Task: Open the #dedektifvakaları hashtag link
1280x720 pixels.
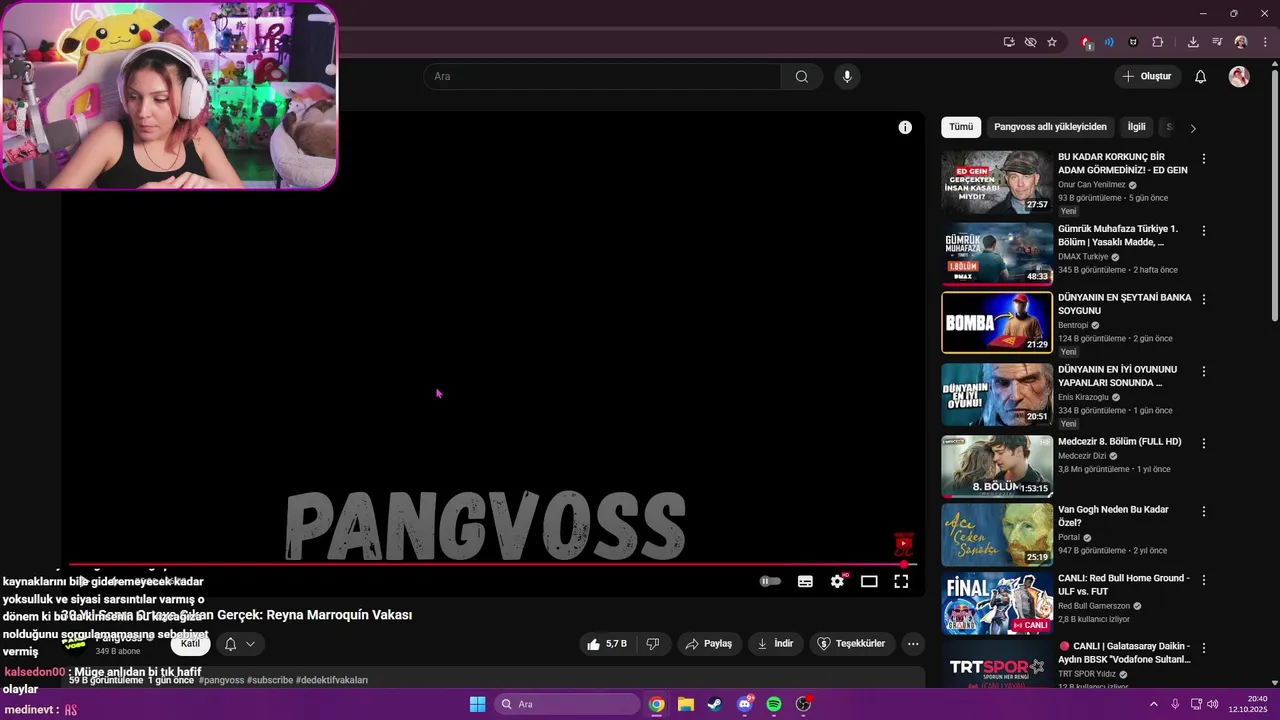Action: (x=332, y=680)
